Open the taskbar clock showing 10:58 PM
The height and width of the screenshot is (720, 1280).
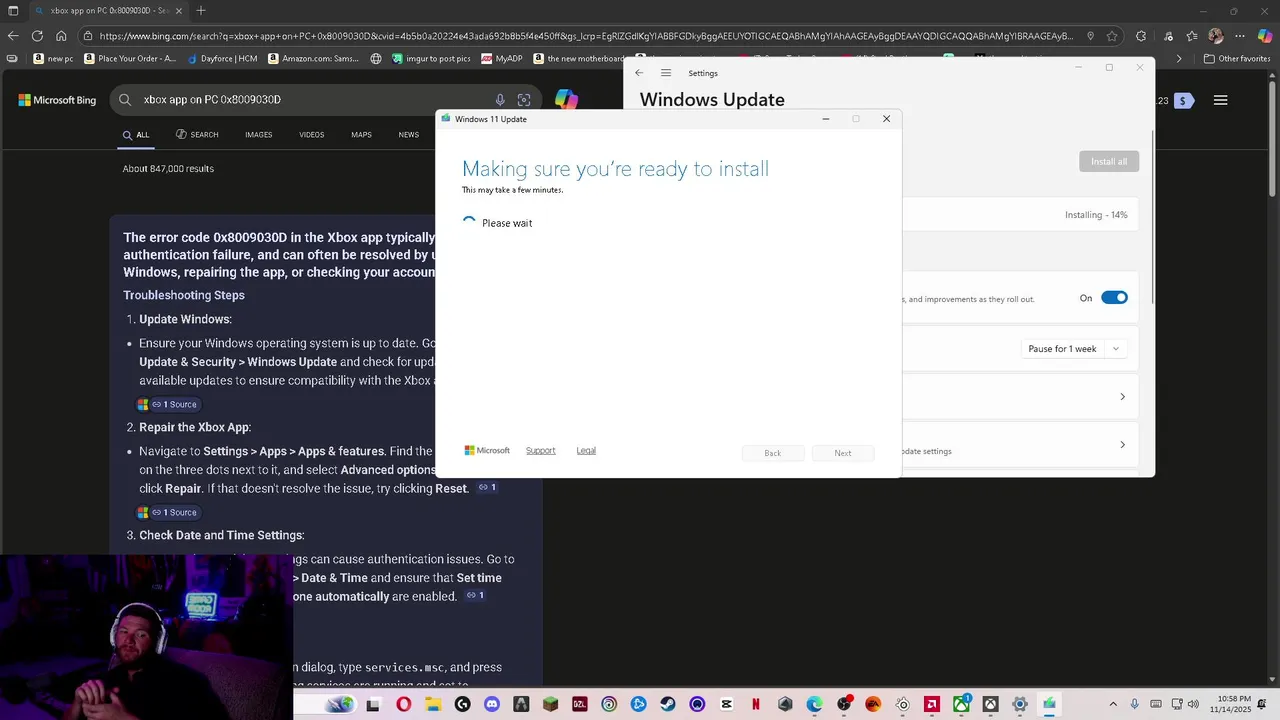pyautogui.click(x=1230, y=704)
